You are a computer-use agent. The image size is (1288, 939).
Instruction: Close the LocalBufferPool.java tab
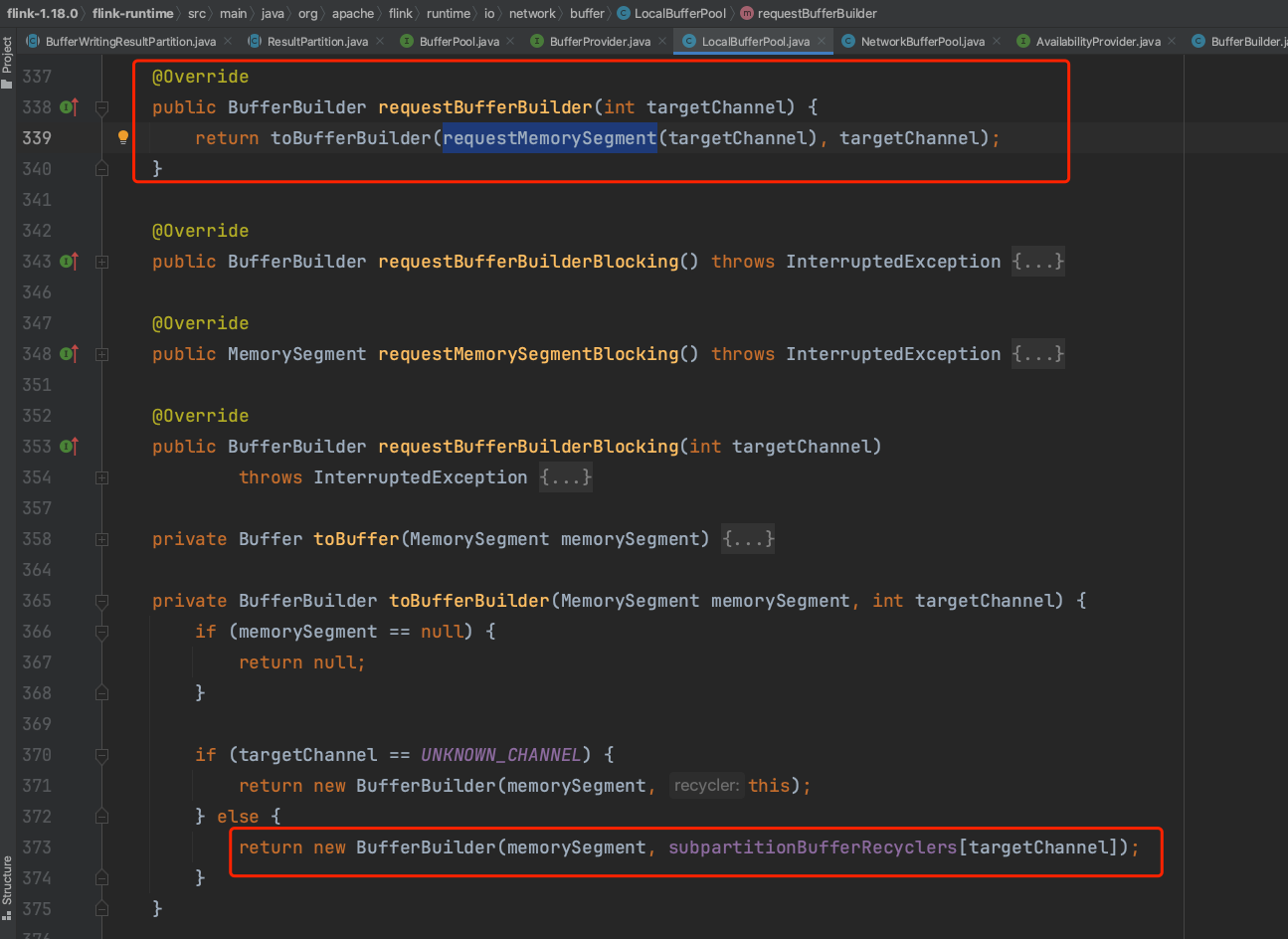(822, 41)
